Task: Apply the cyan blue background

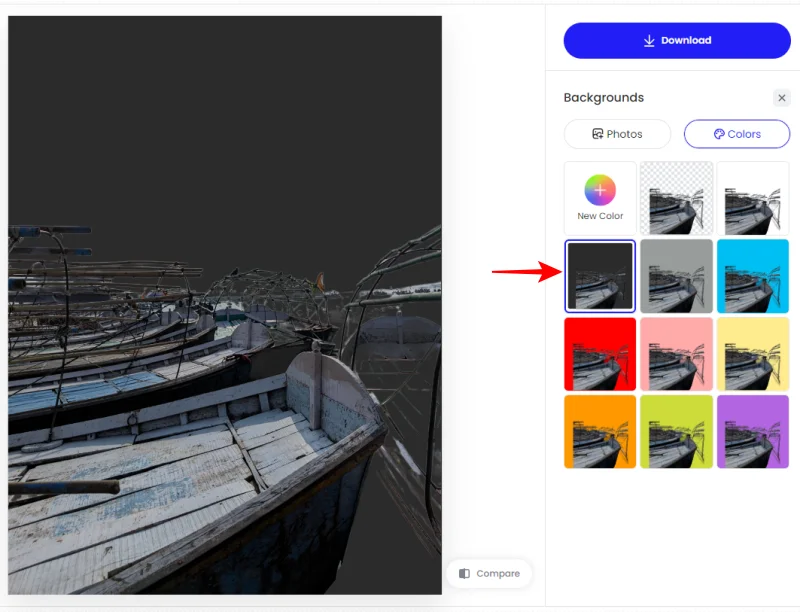Action: [x=753, y=276]
